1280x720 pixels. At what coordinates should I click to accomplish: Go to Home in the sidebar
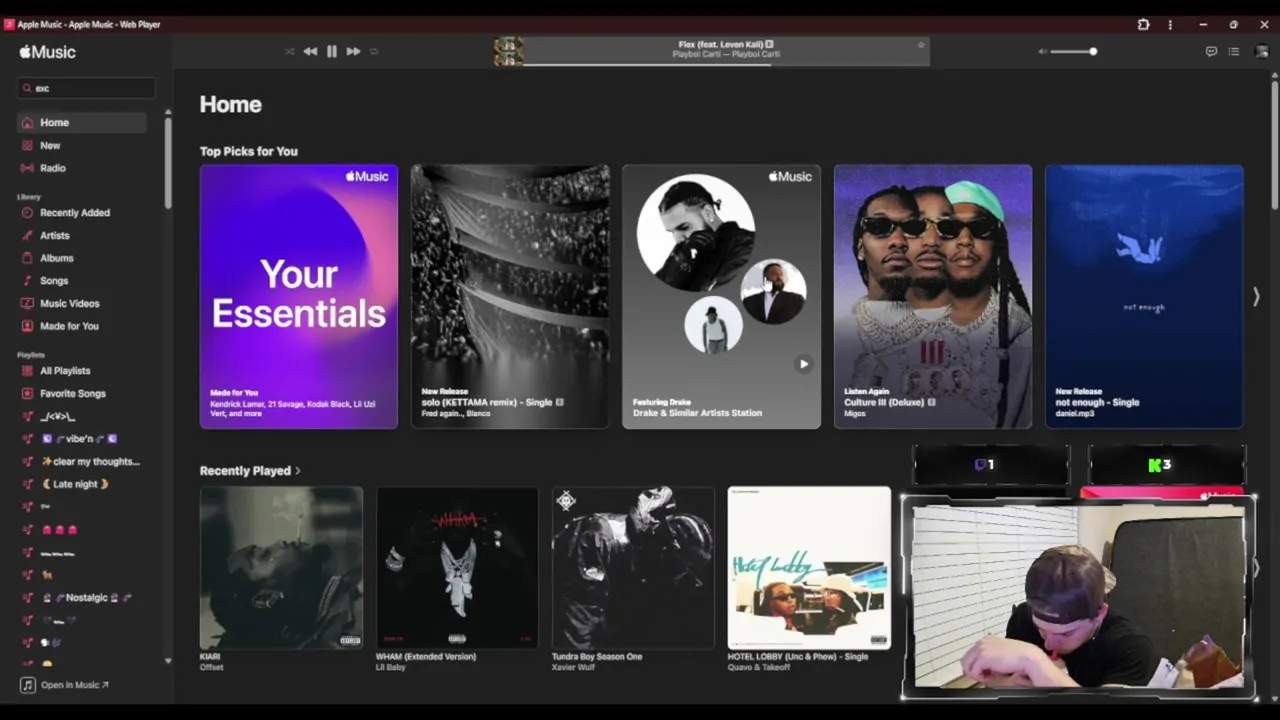pyautogui.click(x=82, y=122)
